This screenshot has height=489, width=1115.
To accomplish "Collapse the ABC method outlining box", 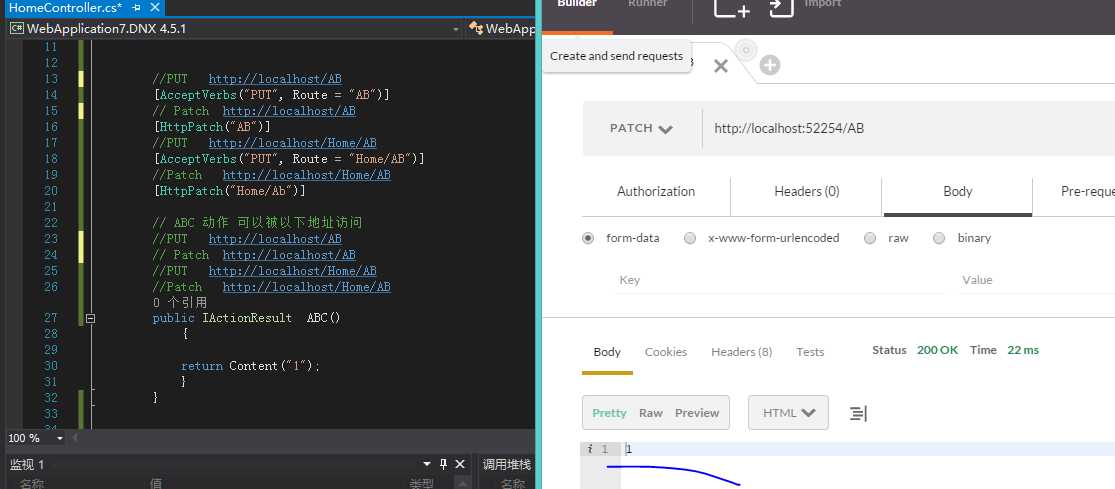I will [x=90, y=318].
